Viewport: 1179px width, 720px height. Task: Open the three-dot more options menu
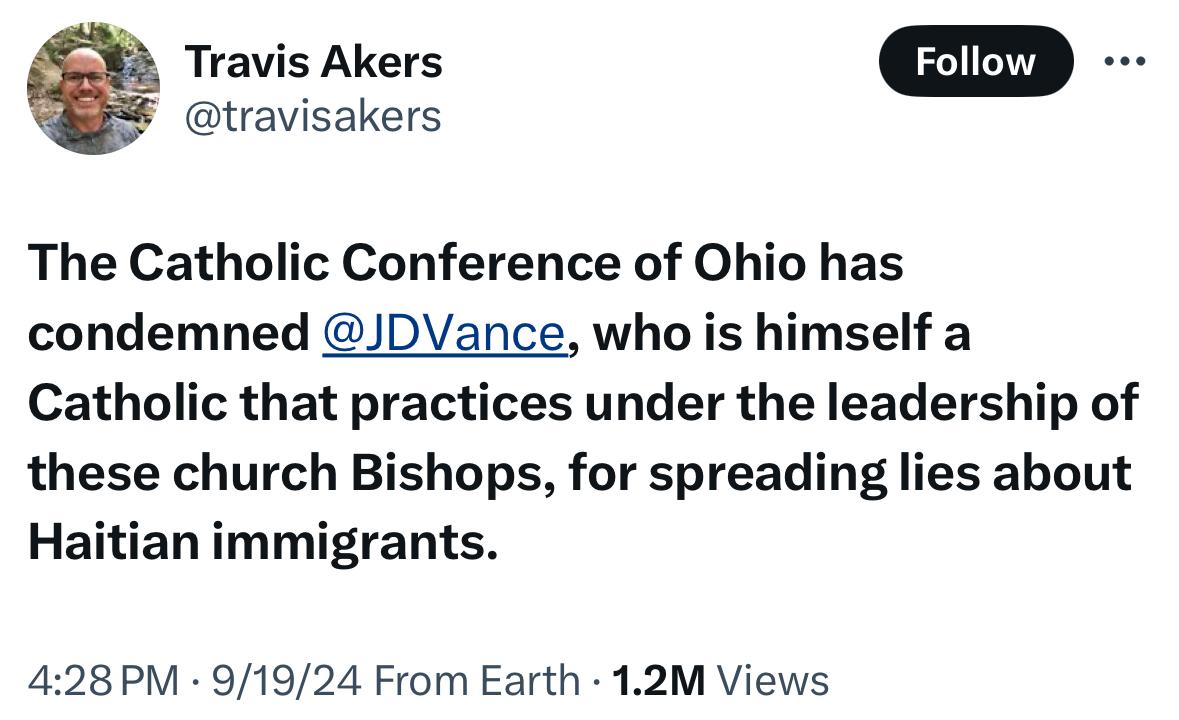(x=1125, y=62)
